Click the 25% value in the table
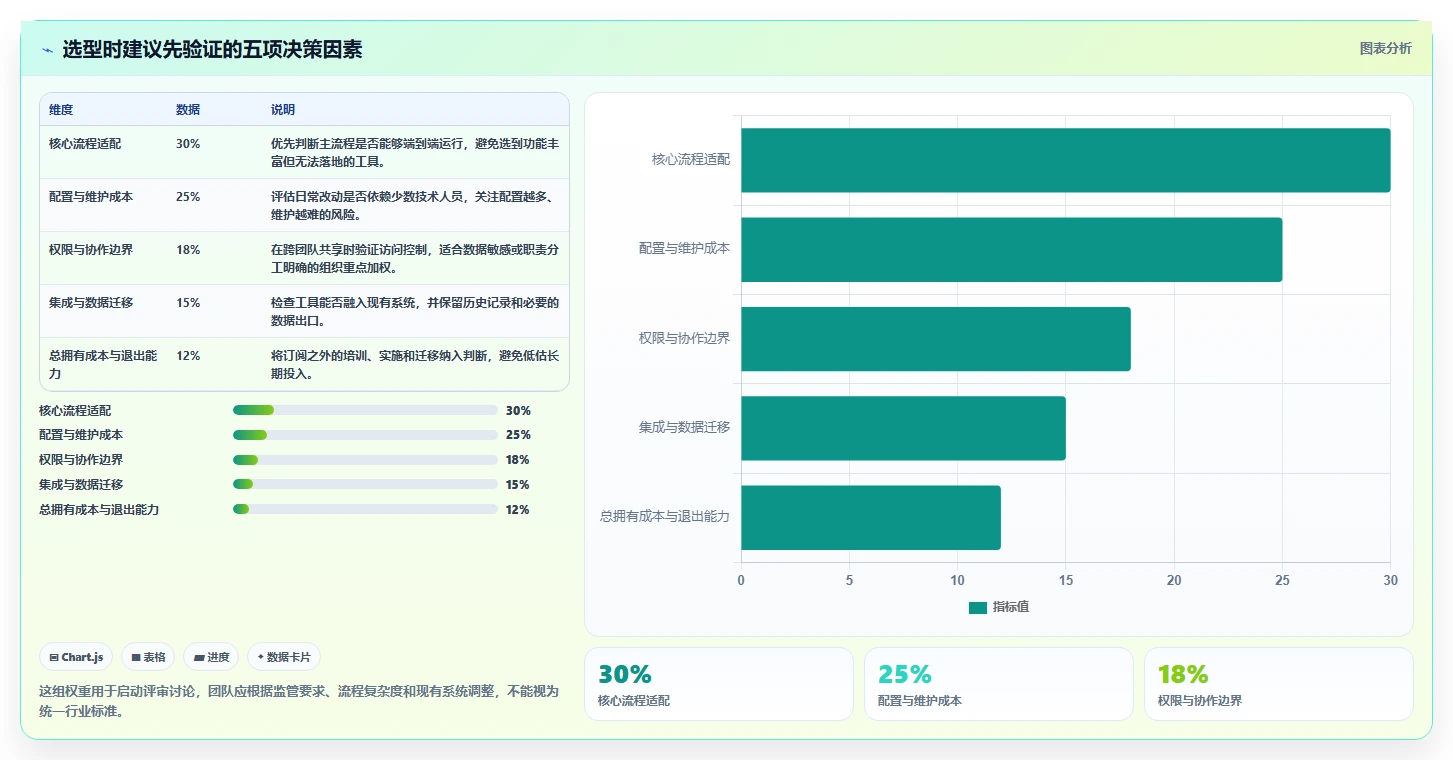 [x=188, y=197]
